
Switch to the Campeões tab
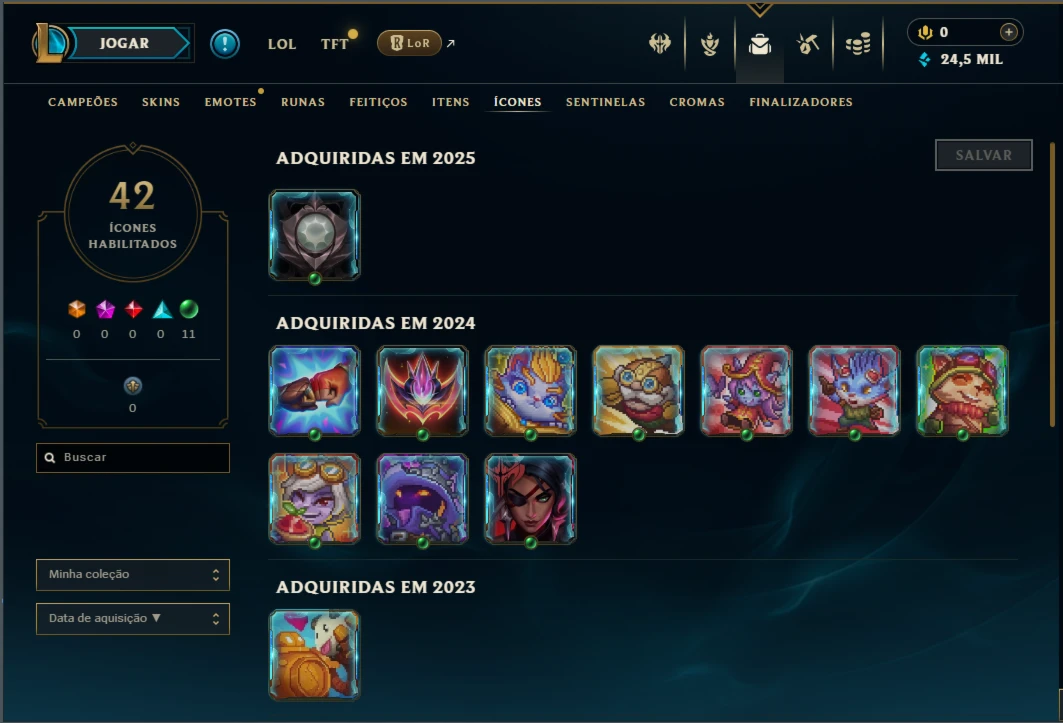tap(83, 102)
